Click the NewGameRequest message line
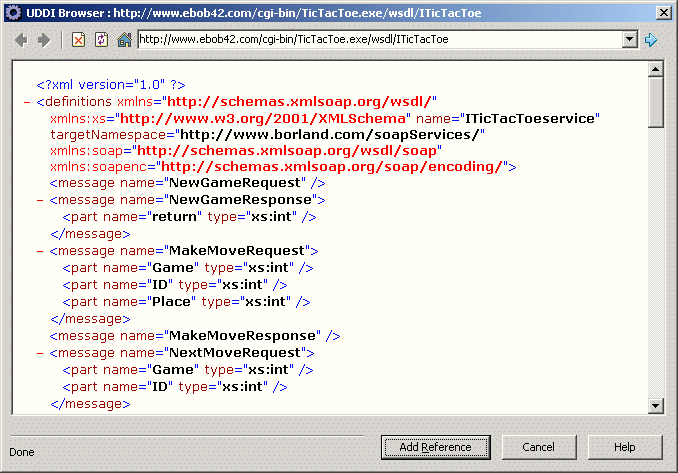Image resolution: width=678 pixels, height=473 pixels. pyautogui.click(x=187, y=183)
